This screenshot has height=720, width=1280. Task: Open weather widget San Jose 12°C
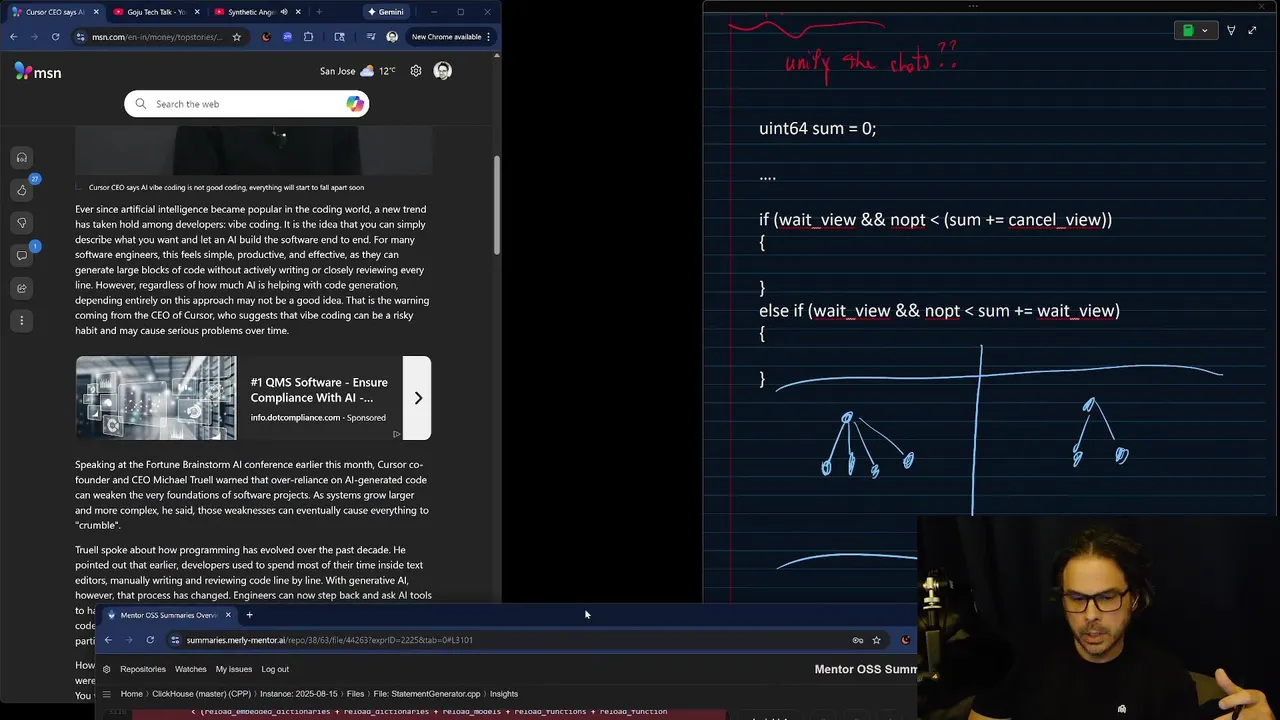(358, 71)
